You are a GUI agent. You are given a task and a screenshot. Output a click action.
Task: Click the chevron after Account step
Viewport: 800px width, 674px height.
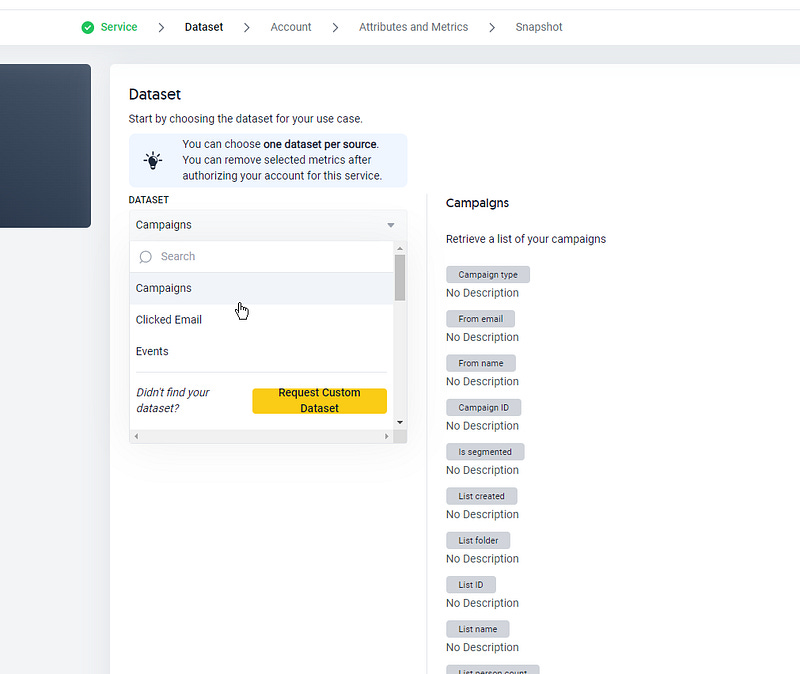pyautogui.click(x=335, y=28)
